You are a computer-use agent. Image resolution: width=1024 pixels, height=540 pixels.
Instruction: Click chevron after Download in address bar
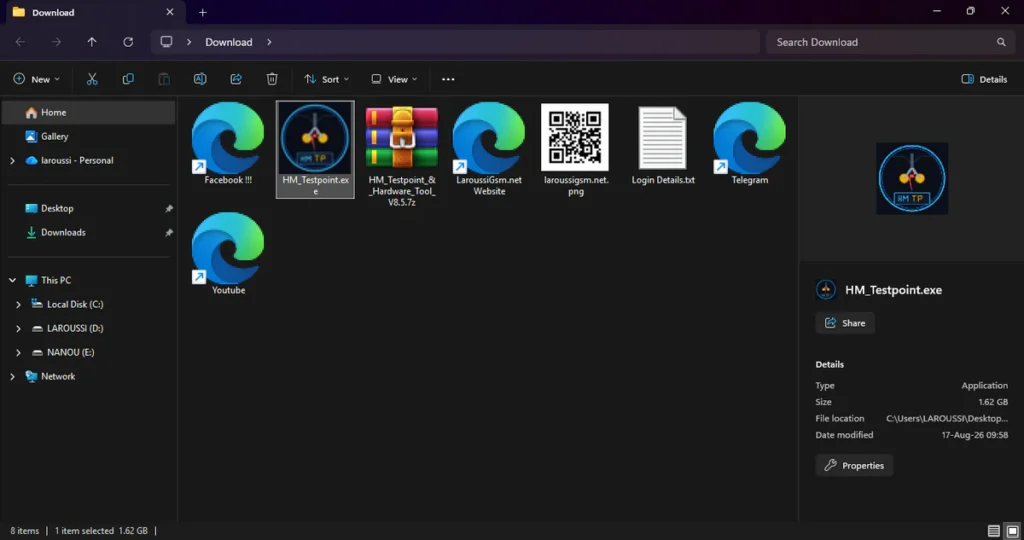(x=269, y=42)
